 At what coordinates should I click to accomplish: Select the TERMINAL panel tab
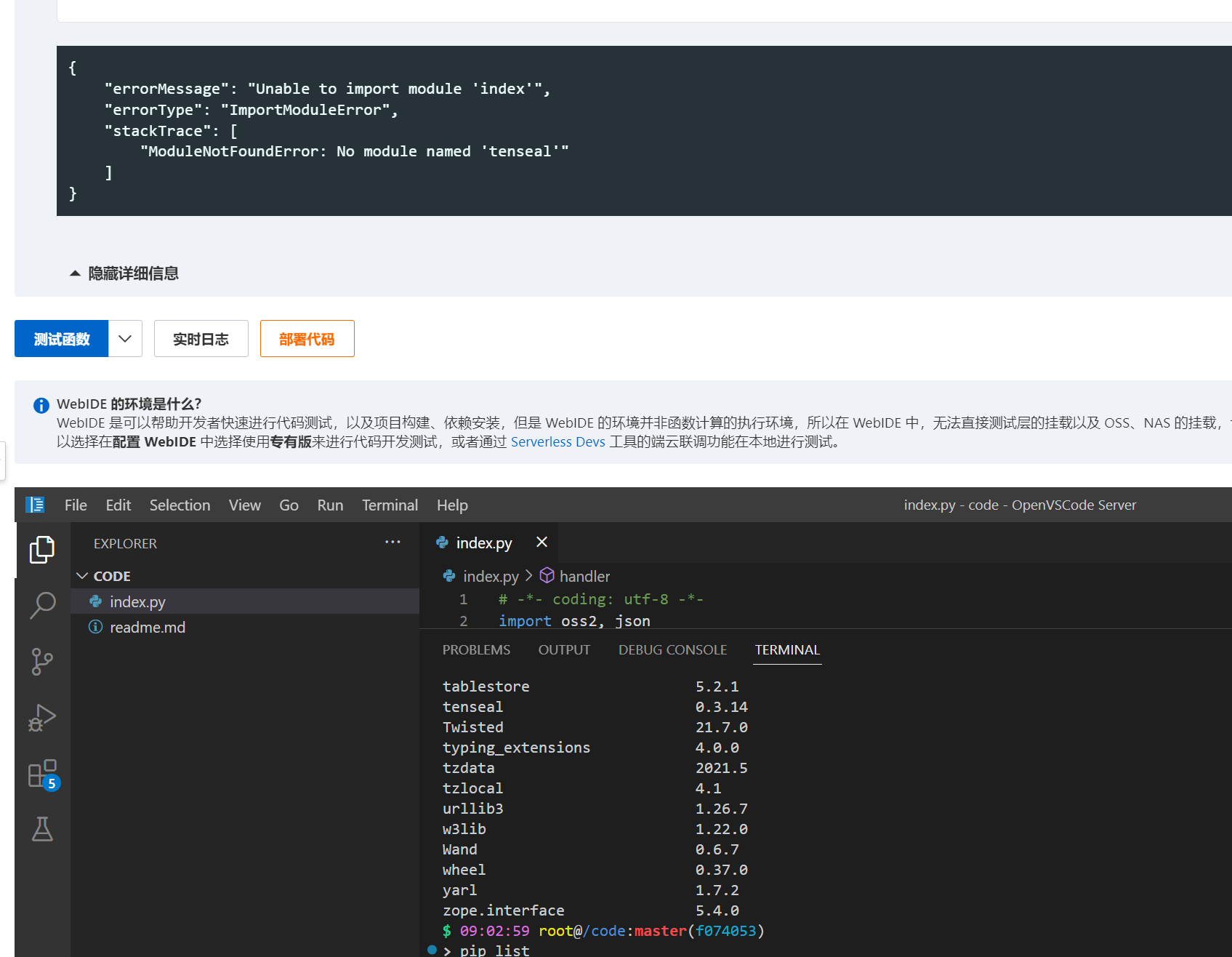coord(787,649)
